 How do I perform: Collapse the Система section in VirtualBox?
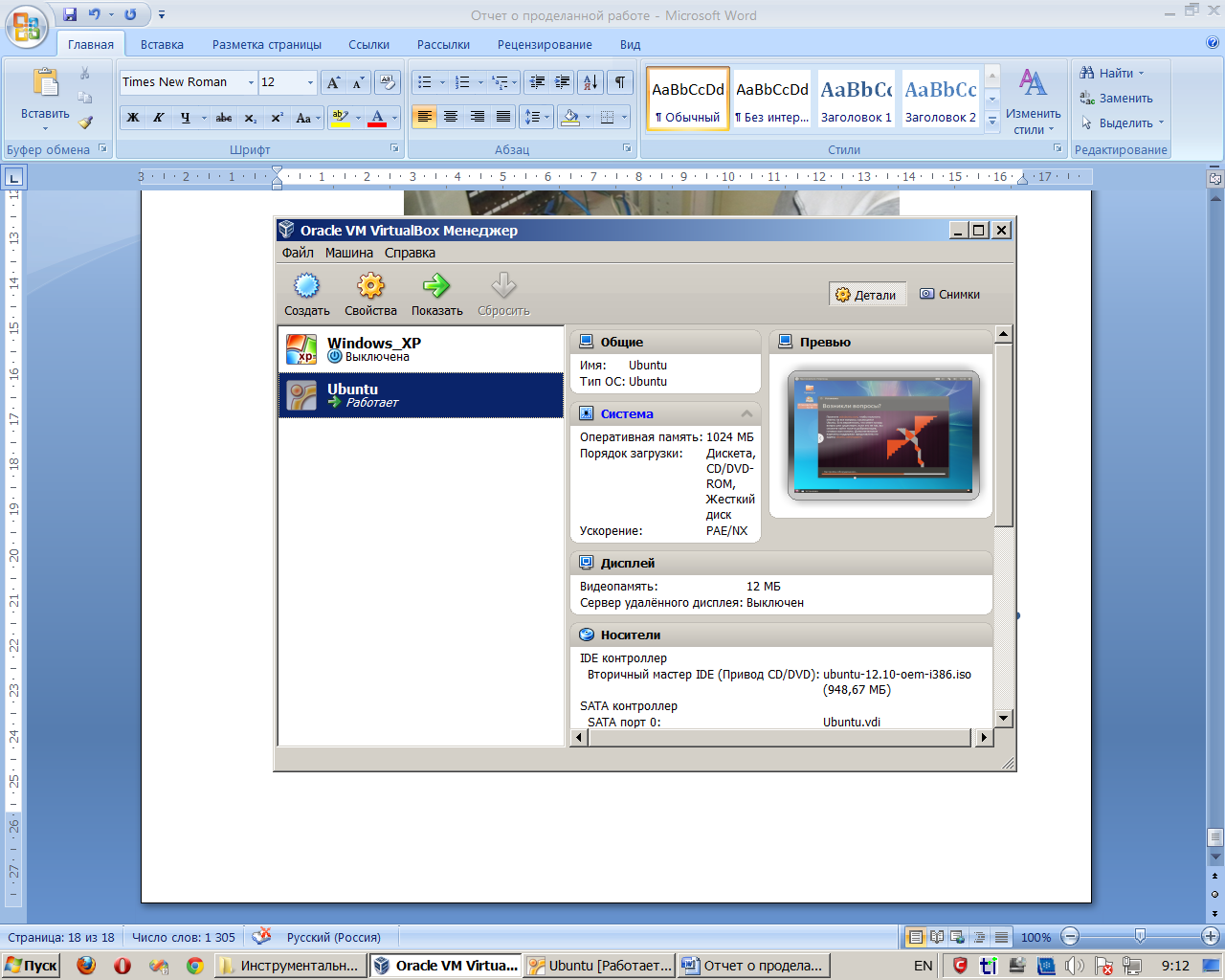point(746,414)
